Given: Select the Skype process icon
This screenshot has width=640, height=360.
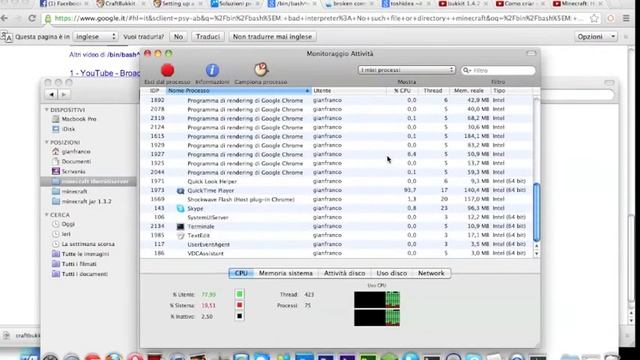Looking at the screenshot, I should pos(180,209).
